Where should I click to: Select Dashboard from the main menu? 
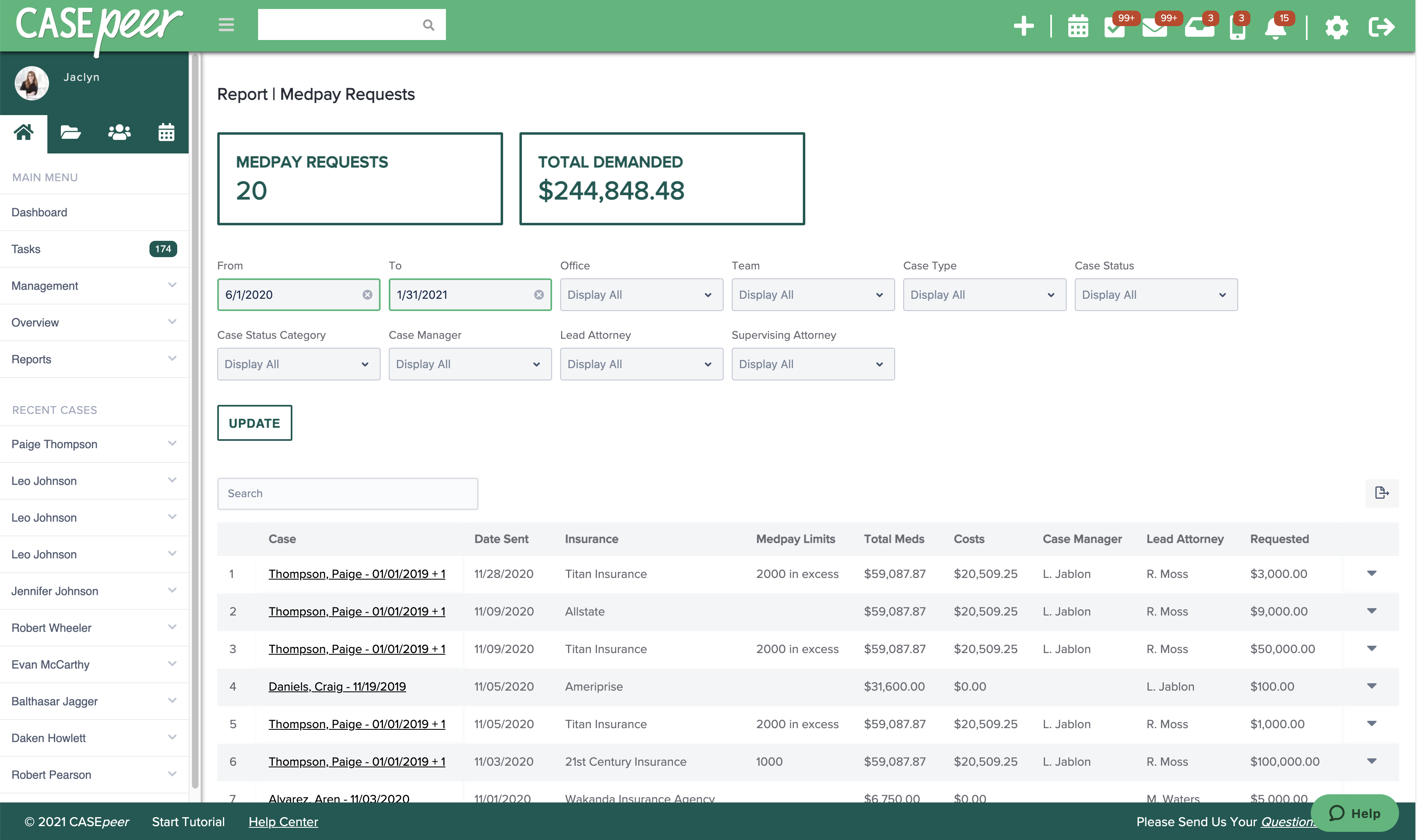coord(39,212)
